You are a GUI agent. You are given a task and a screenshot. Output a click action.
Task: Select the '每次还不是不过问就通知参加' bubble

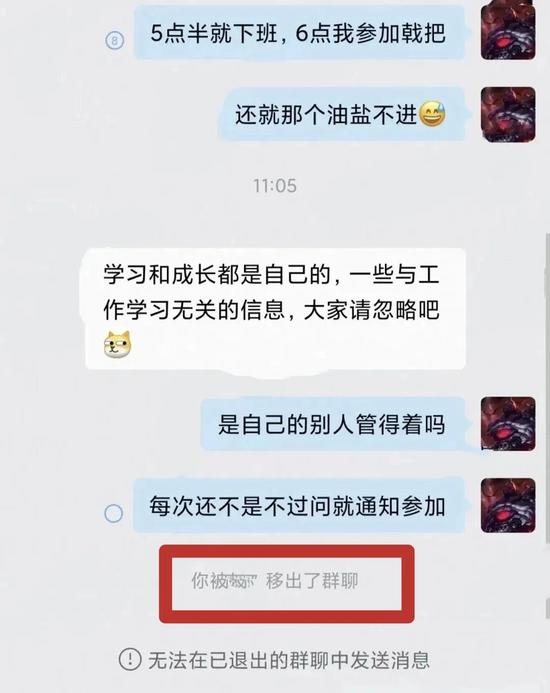point(299,506)
